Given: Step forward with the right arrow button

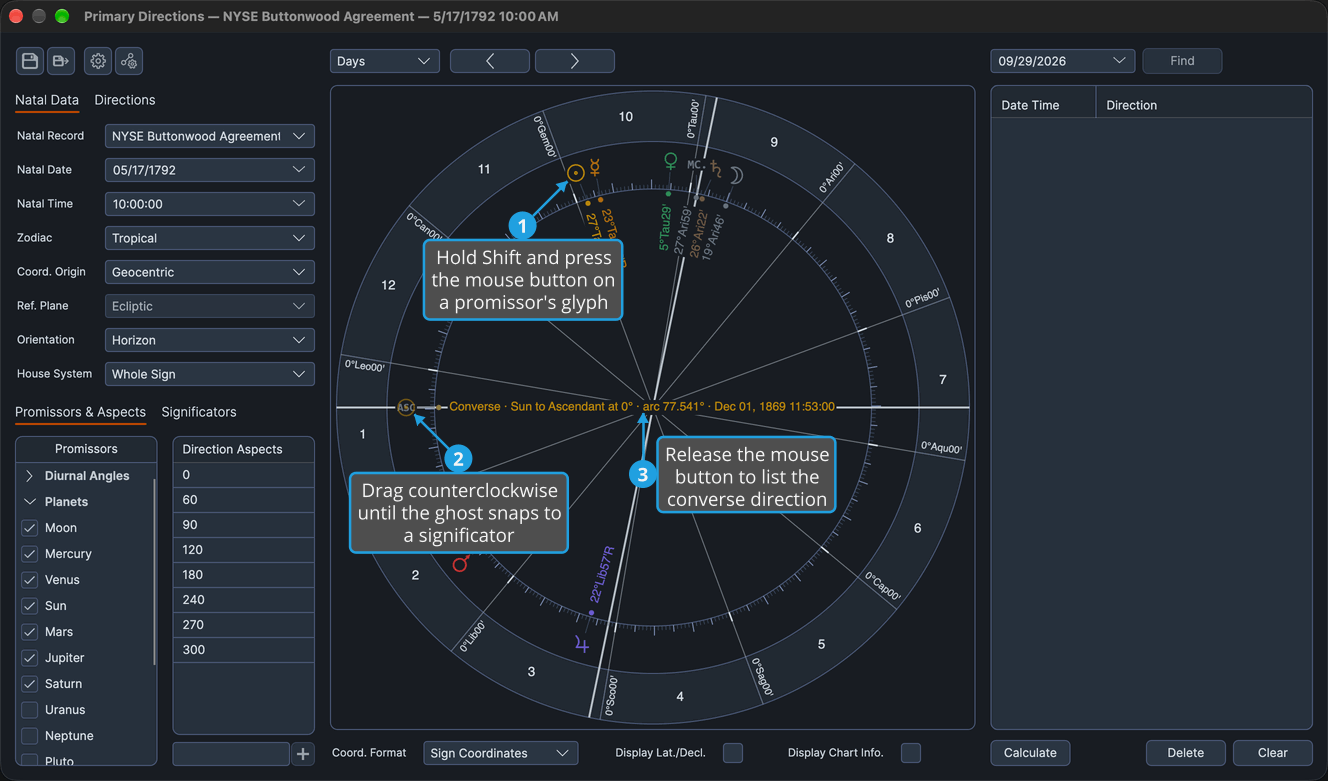Looking at the screenshot, I should pos(575,61).
